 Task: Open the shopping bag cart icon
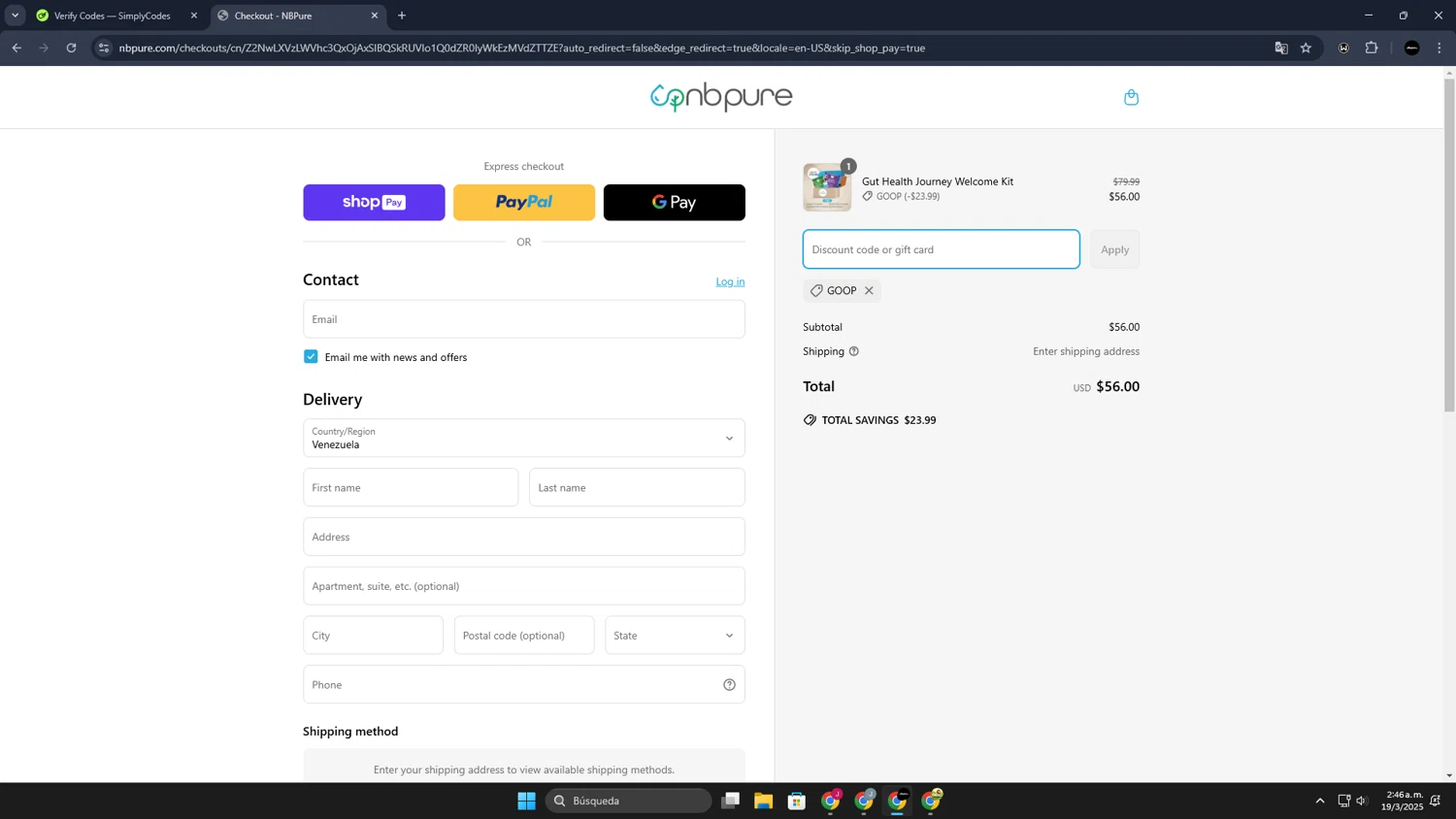[1131, 97]
